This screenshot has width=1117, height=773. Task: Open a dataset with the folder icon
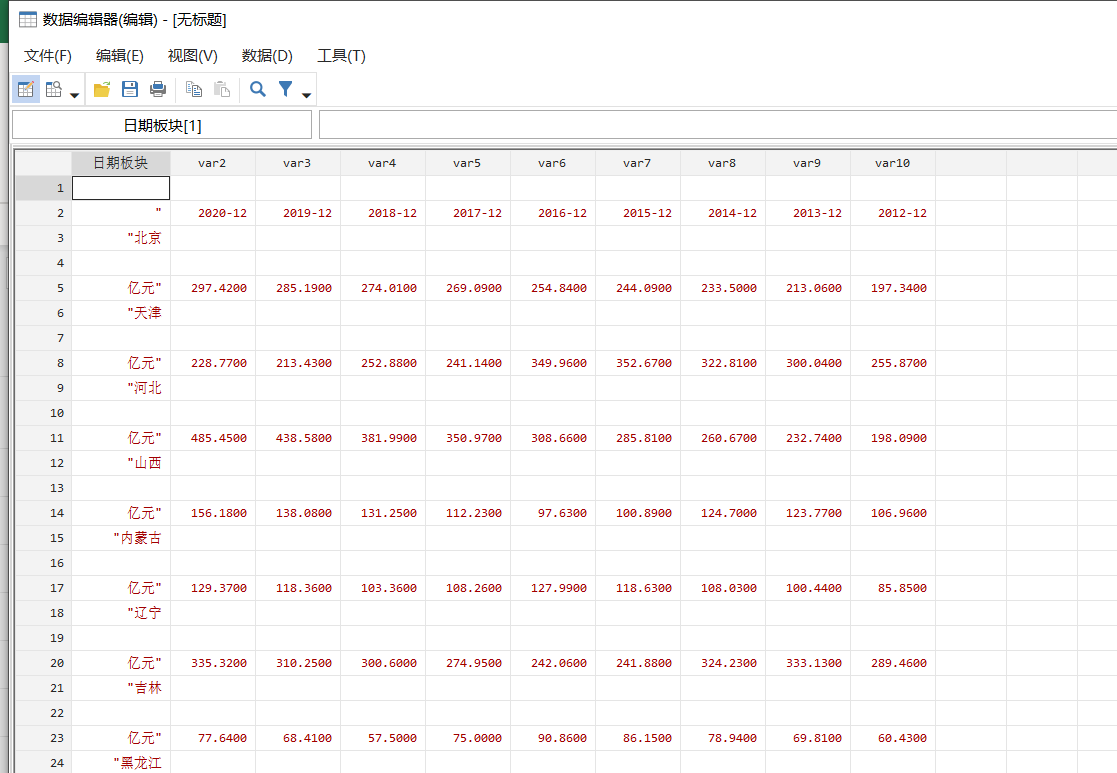(100, 89)
